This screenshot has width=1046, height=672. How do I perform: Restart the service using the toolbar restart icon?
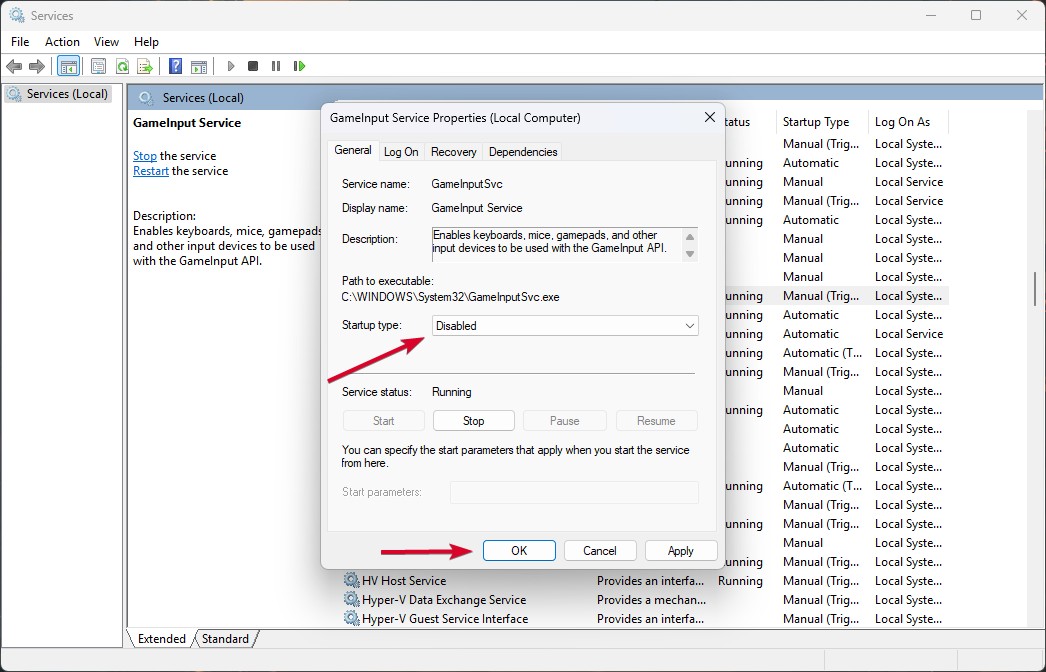(x=299, y=66)
